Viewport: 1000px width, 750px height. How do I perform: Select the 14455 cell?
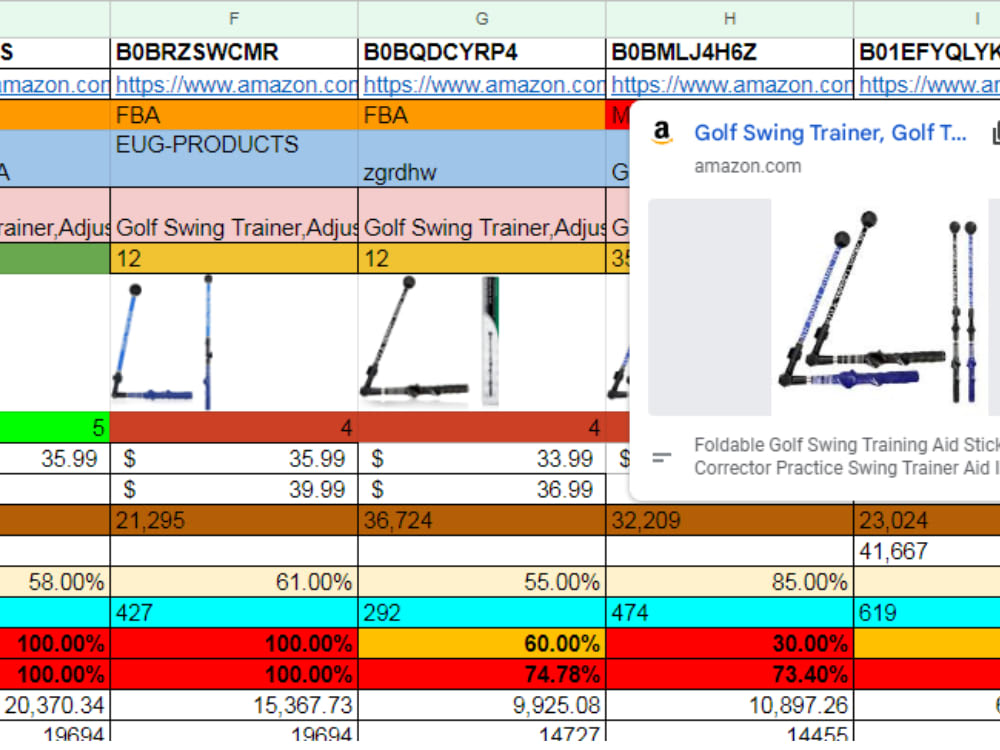(x=730, y=733)
